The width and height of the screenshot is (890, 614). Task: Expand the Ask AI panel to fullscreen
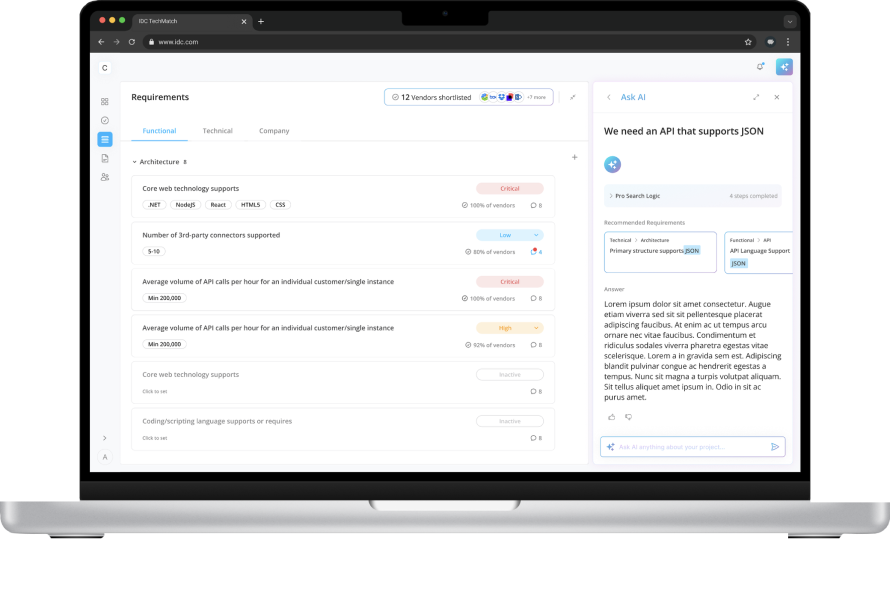coord(756,97)
